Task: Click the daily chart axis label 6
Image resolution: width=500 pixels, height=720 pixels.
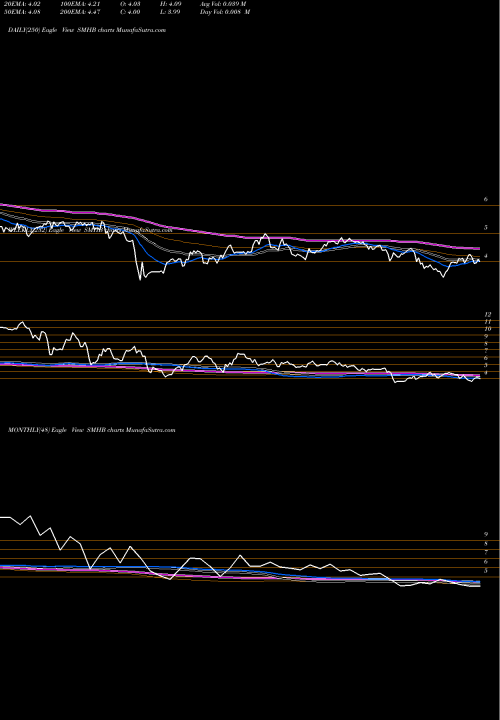Action: point(485,199)
